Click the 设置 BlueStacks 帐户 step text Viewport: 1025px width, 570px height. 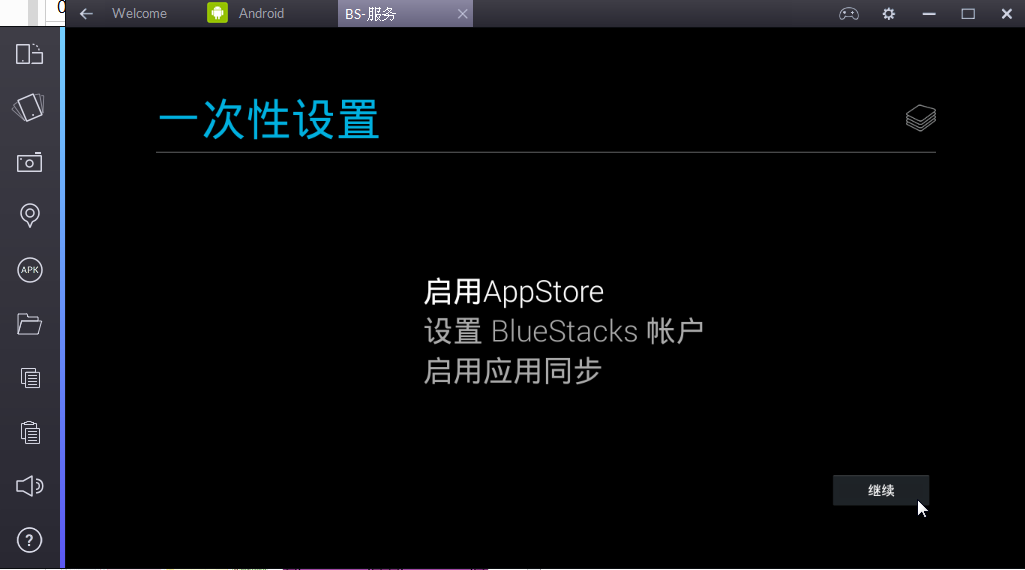(563, 331)
